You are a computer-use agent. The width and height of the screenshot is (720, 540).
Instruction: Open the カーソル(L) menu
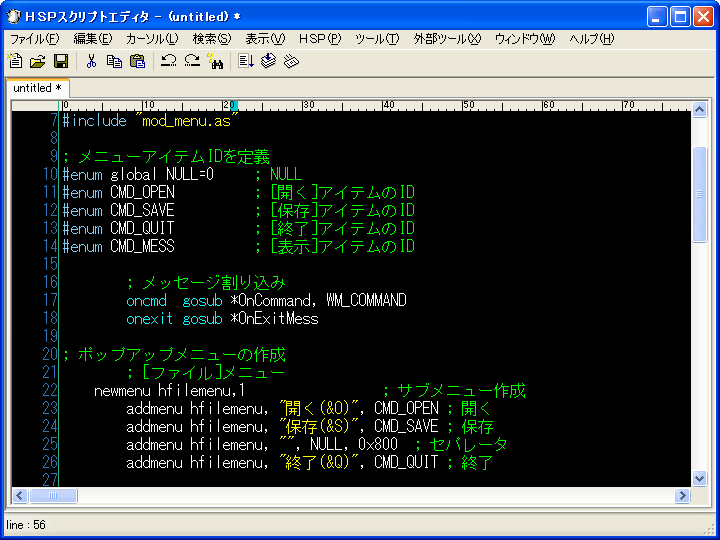tap(152, 39)
